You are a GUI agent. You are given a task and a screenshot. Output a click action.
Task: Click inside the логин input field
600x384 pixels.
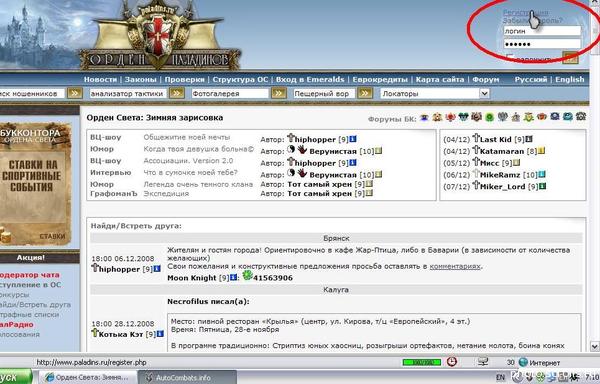(x=542, y=31)
